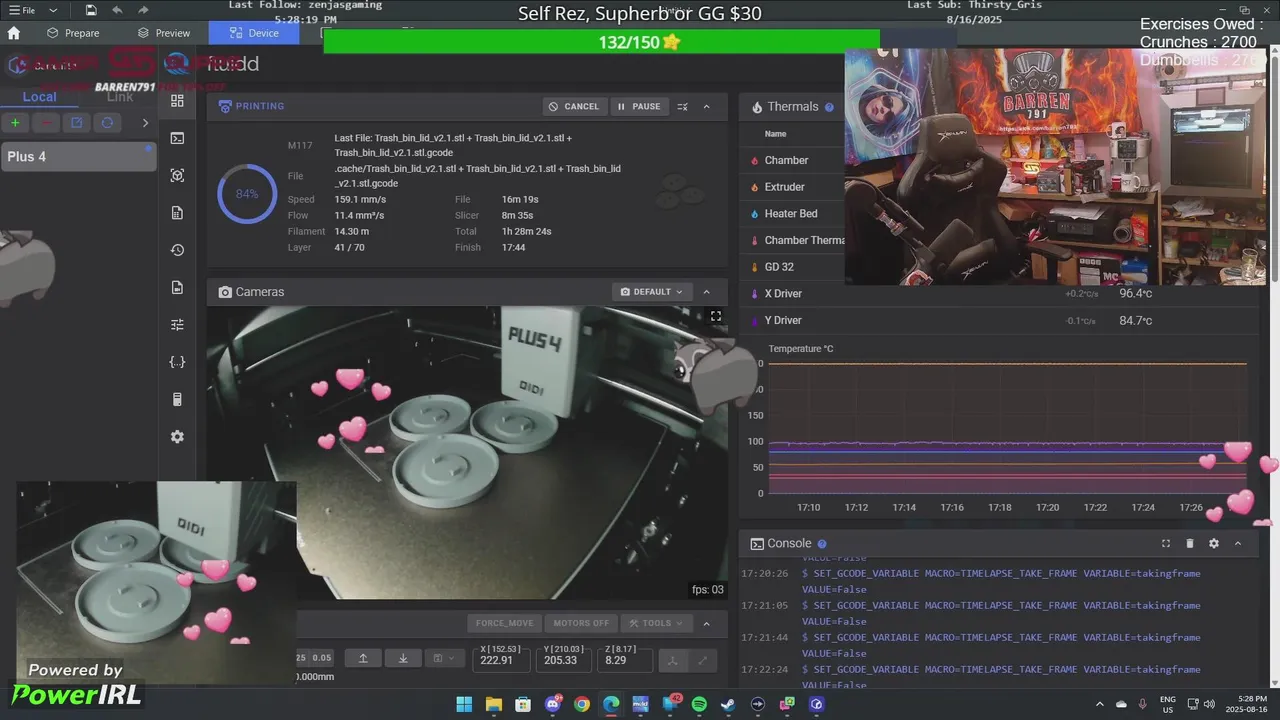Maximize the Console panel
This screenshot has width=1280, height=720.
pos(1166,543)
